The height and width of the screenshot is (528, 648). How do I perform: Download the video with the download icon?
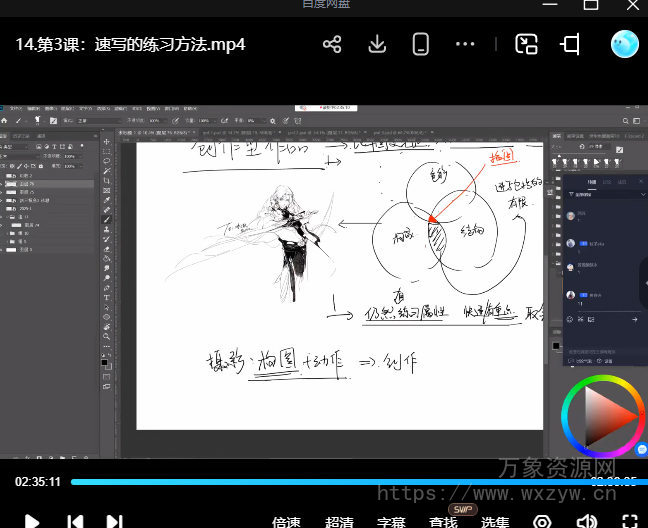377,45
